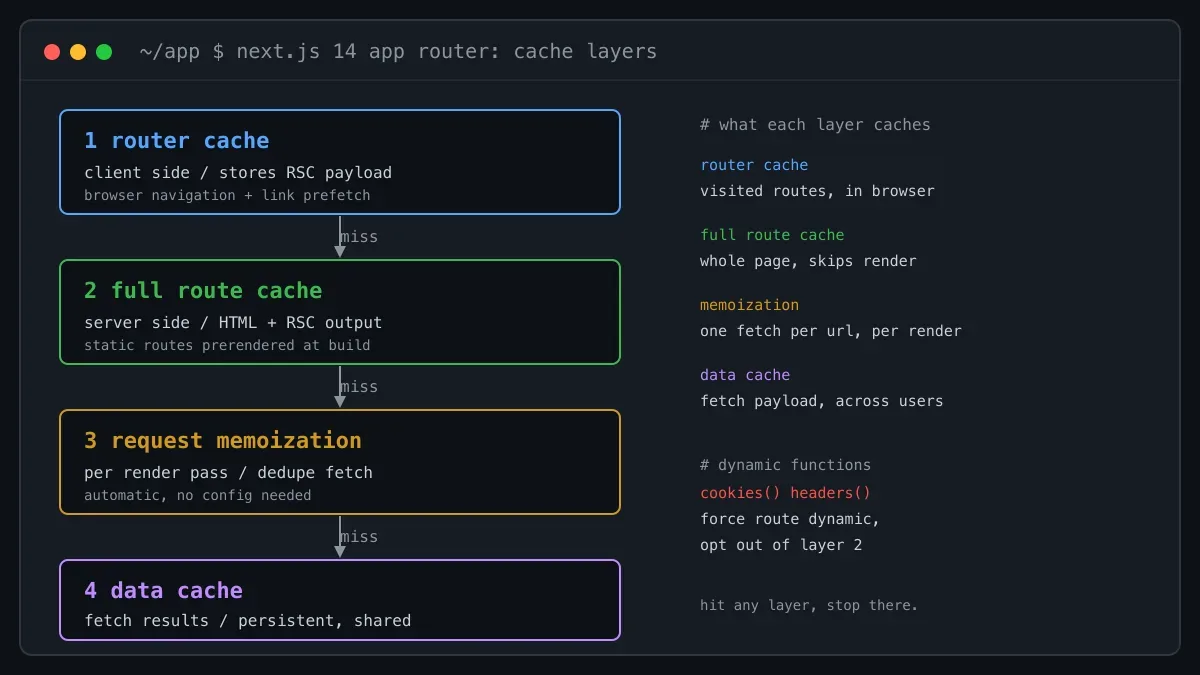Select the '2 full route cache' heading
The width and height of the screenshot is (1200, 675).
203,291
